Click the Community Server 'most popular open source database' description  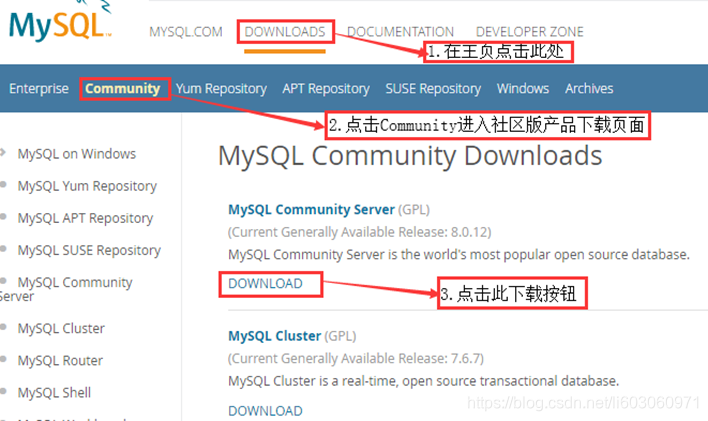459,255
